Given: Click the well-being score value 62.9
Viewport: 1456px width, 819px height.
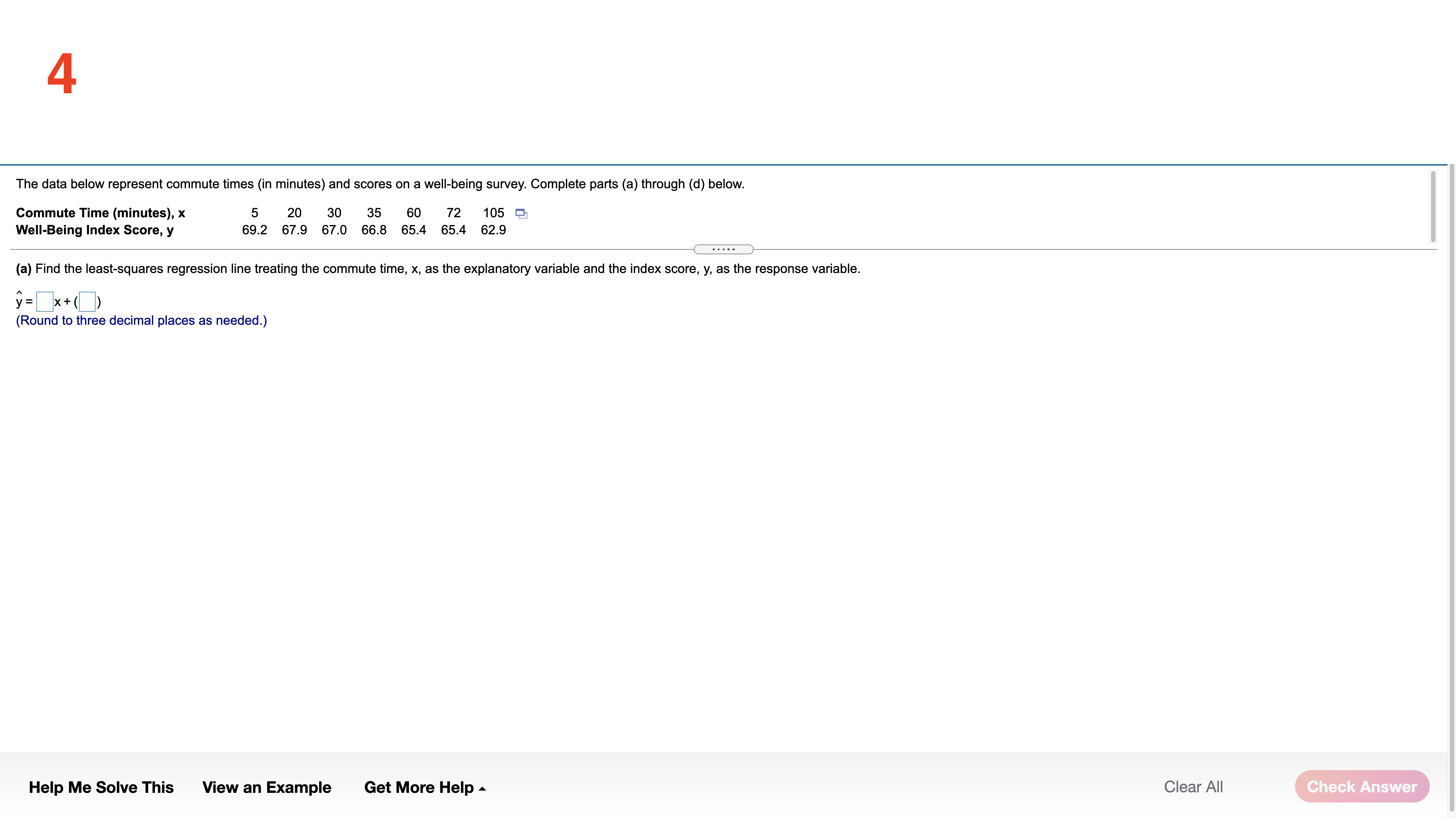Looking at the screenshot, I should (x=493, y=230).
